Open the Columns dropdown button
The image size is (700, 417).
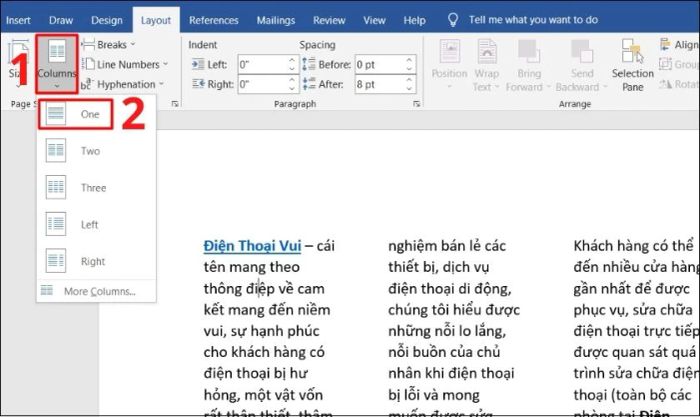point(57,64)
